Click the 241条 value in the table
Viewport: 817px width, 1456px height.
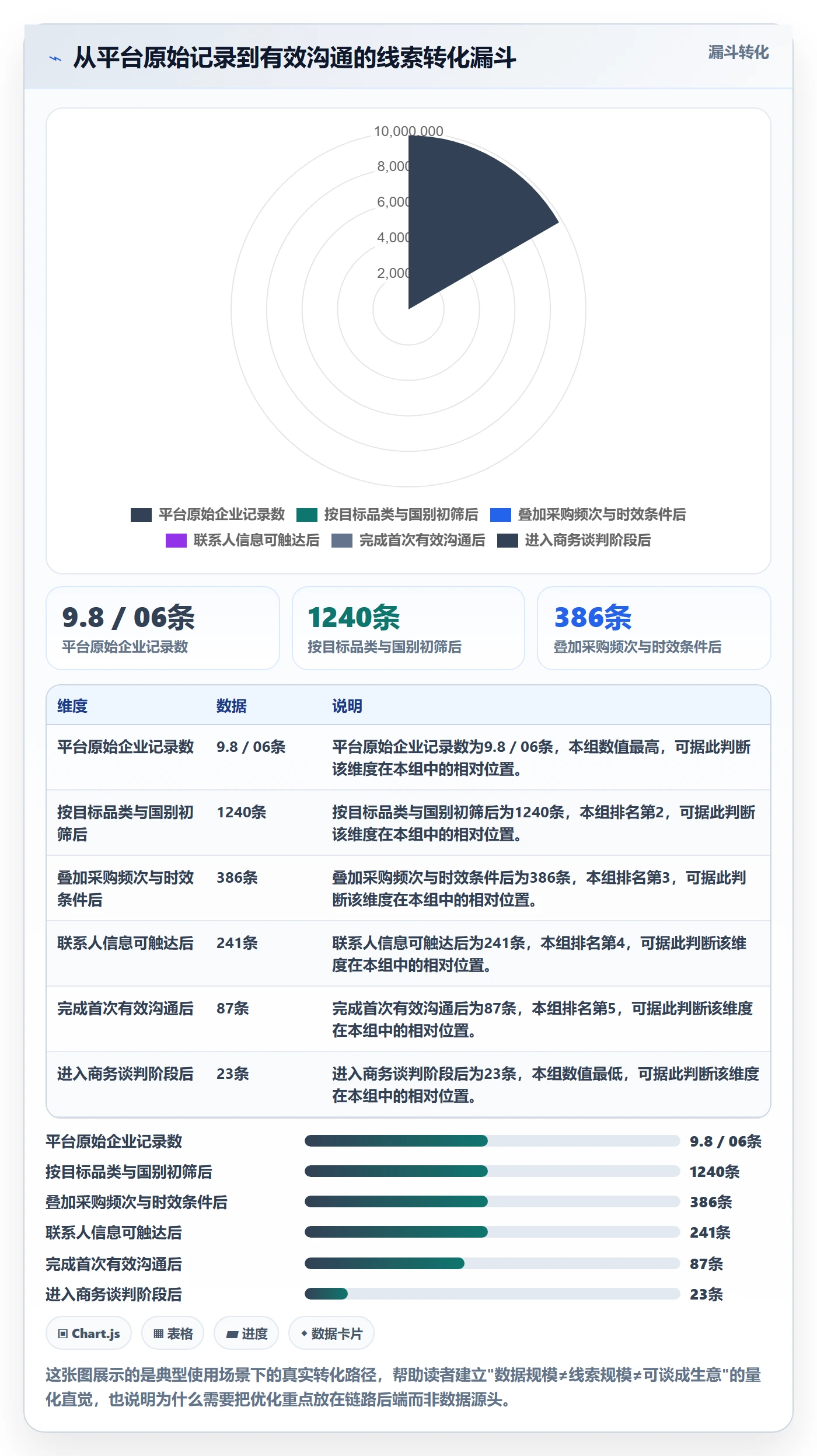pos(237,943)
